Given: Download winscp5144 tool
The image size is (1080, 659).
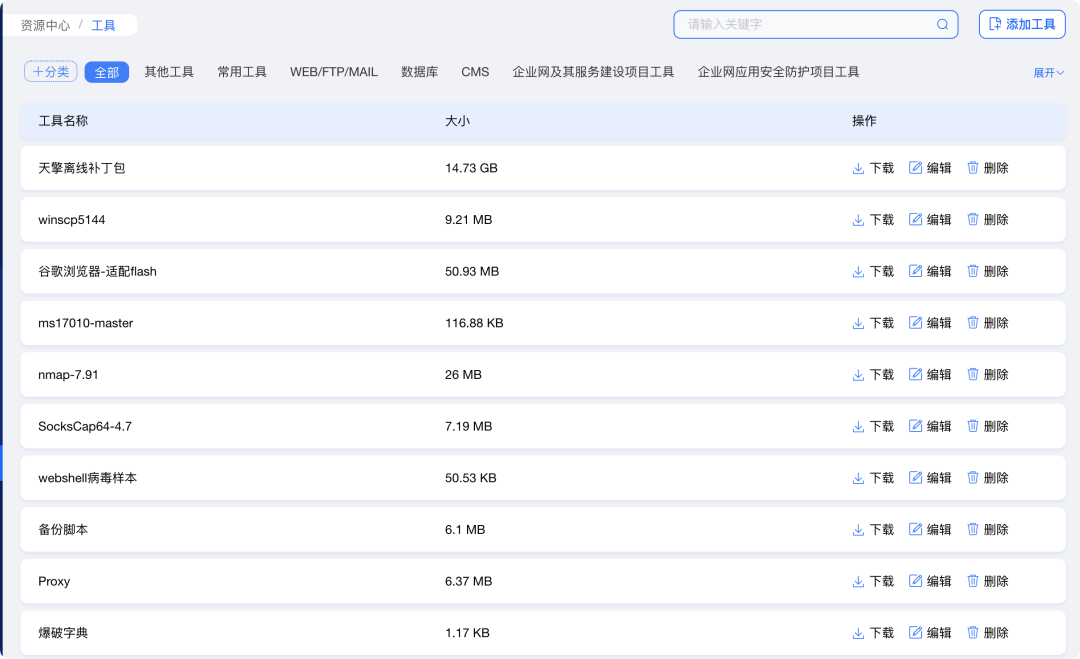Looking at the screenshot, I should 873,220.
